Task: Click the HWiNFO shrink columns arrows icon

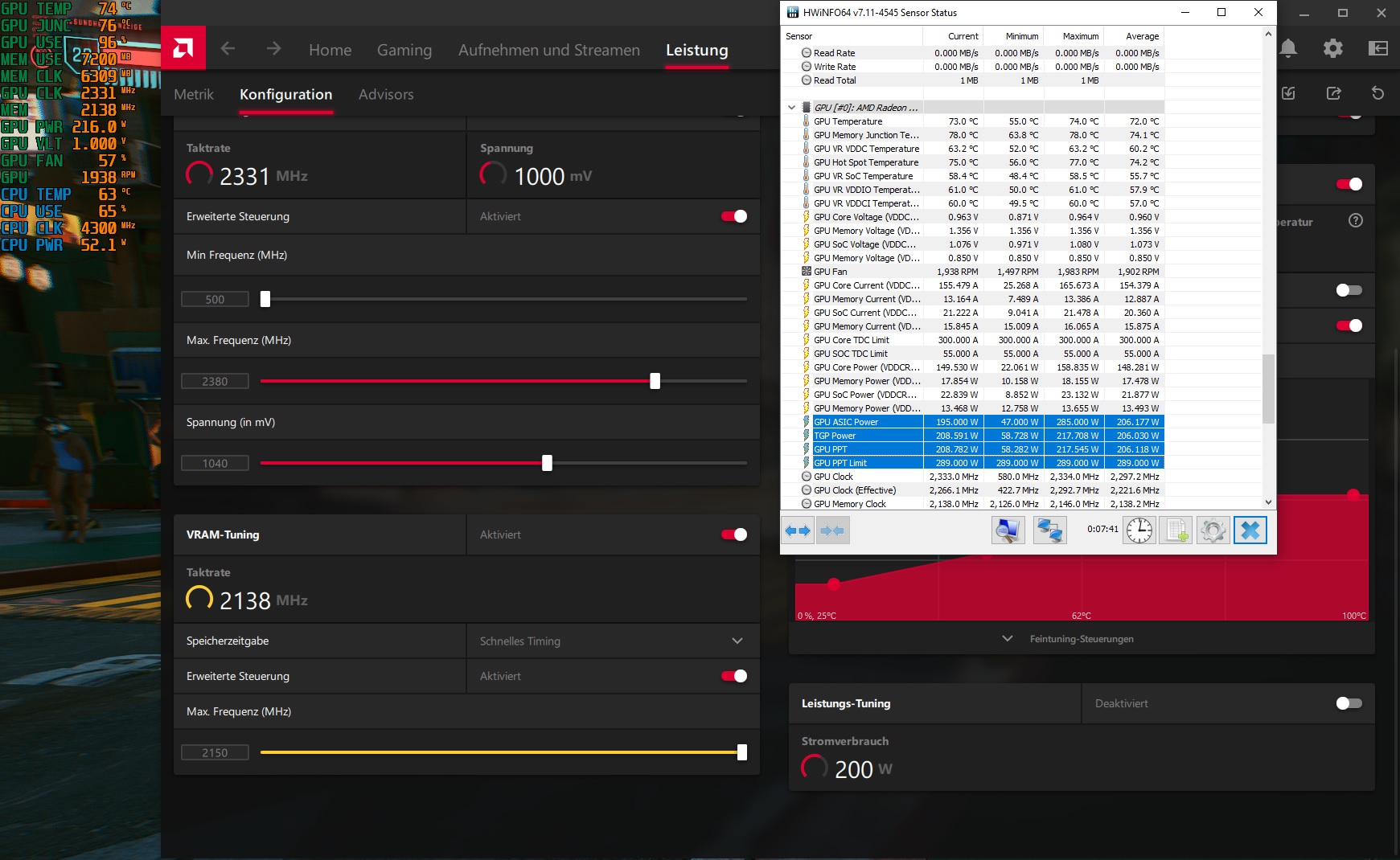Action: [833, 530]
